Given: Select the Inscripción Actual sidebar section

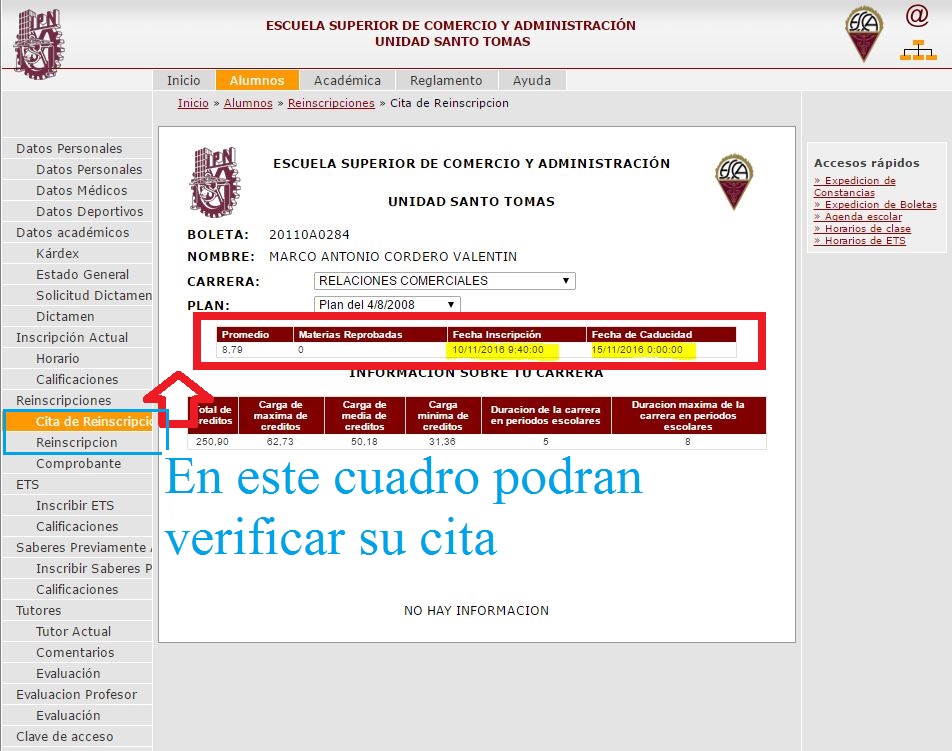Looking at the screenshot, I should [x=76, y=338].
